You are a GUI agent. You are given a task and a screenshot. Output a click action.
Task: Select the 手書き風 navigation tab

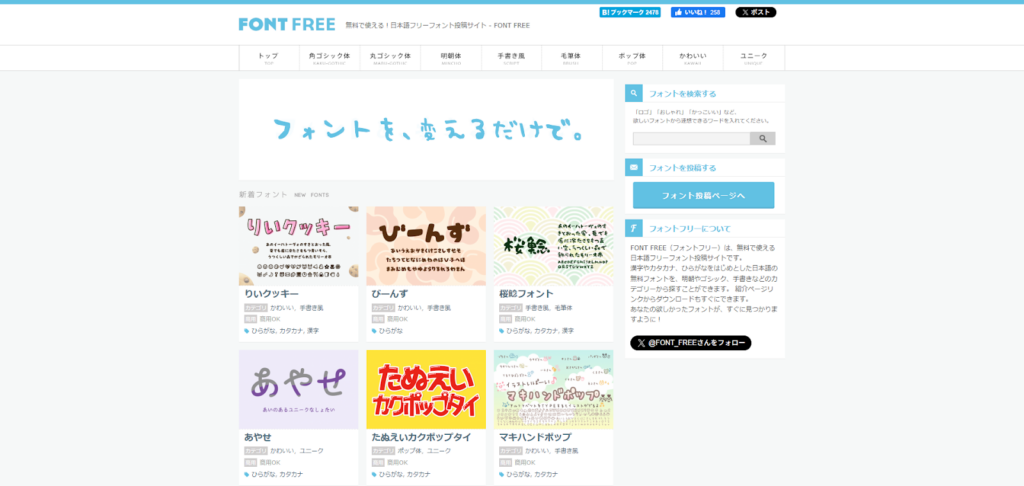tap(511, 58)
